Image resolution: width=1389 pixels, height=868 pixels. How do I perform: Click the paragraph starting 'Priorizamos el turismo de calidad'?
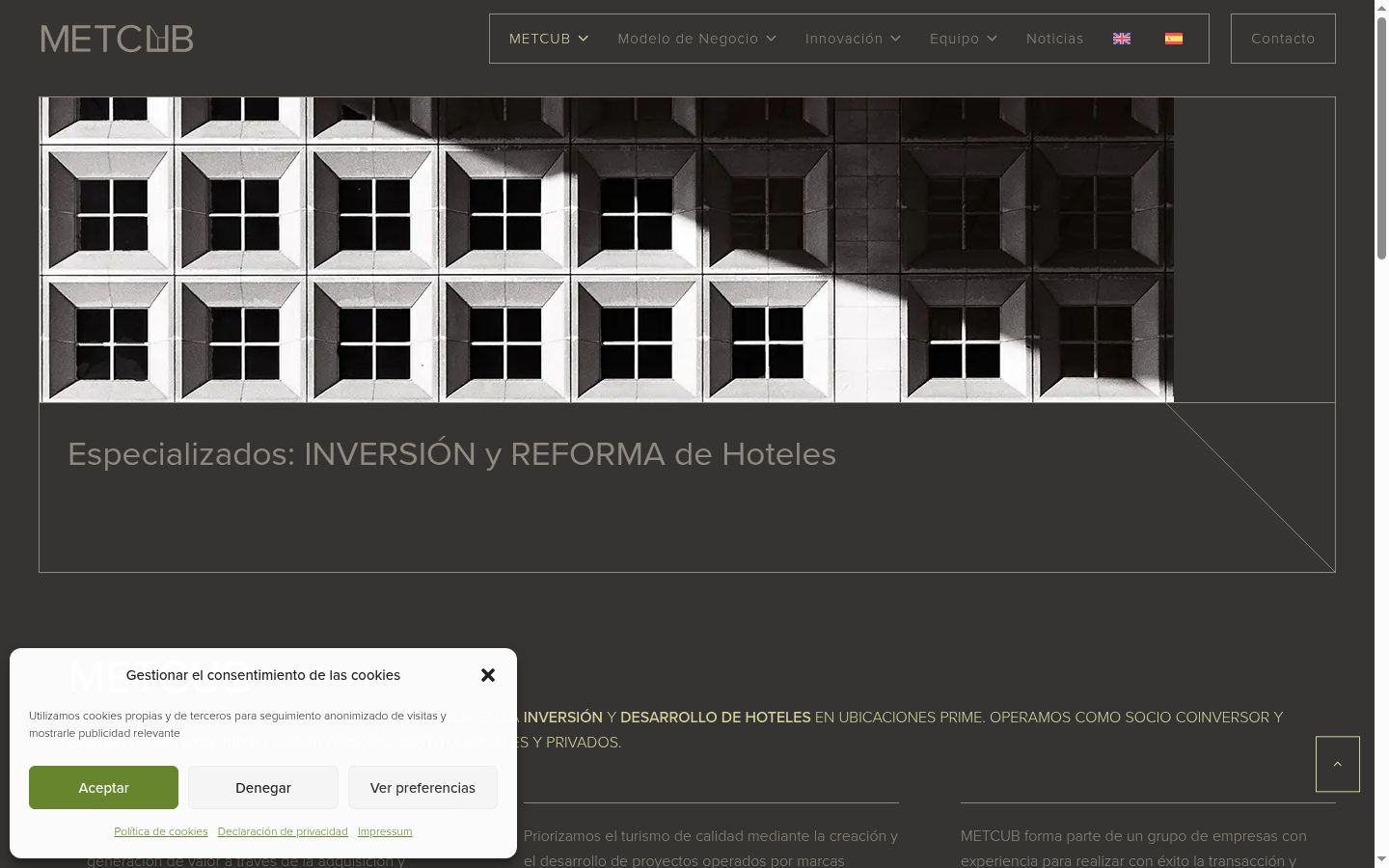(711, 848)
